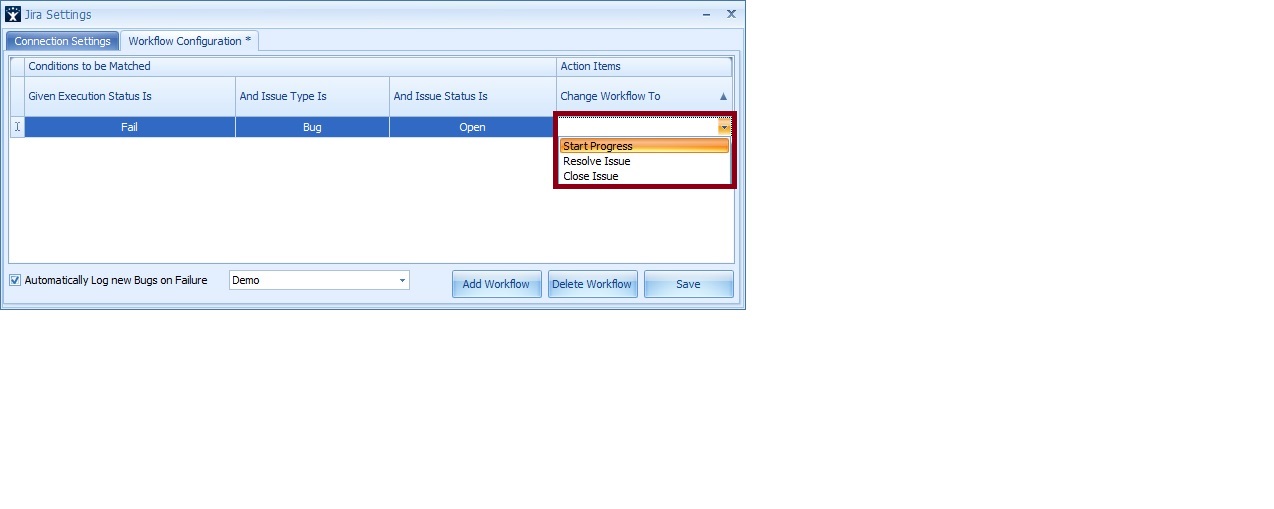This screenshot has height=509, width=1274.
Task: Select the Open issue status cell
Action: [x=472, y=127]
